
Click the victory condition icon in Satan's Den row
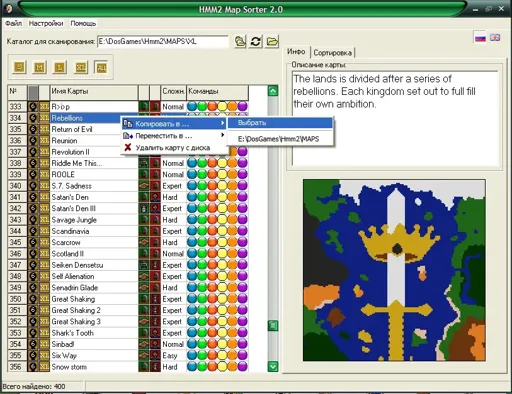click(x=144, y=197)
